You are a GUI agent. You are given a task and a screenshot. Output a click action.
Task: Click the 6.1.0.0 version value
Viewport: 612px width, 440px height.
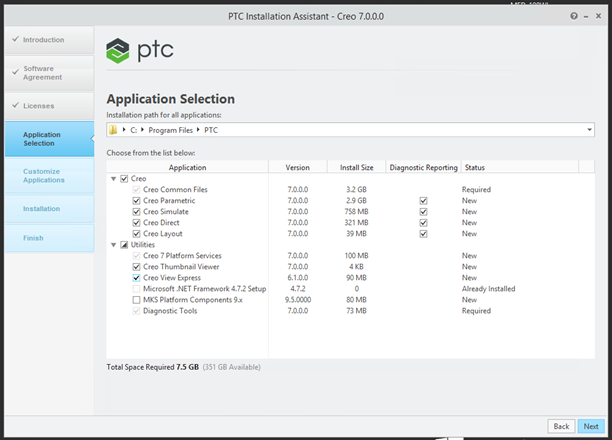tap(298, 278)
